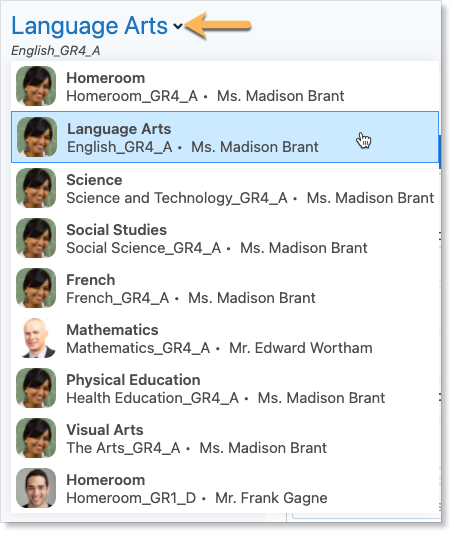Click the avatar beside Language Arts entry

pos(37,137)
